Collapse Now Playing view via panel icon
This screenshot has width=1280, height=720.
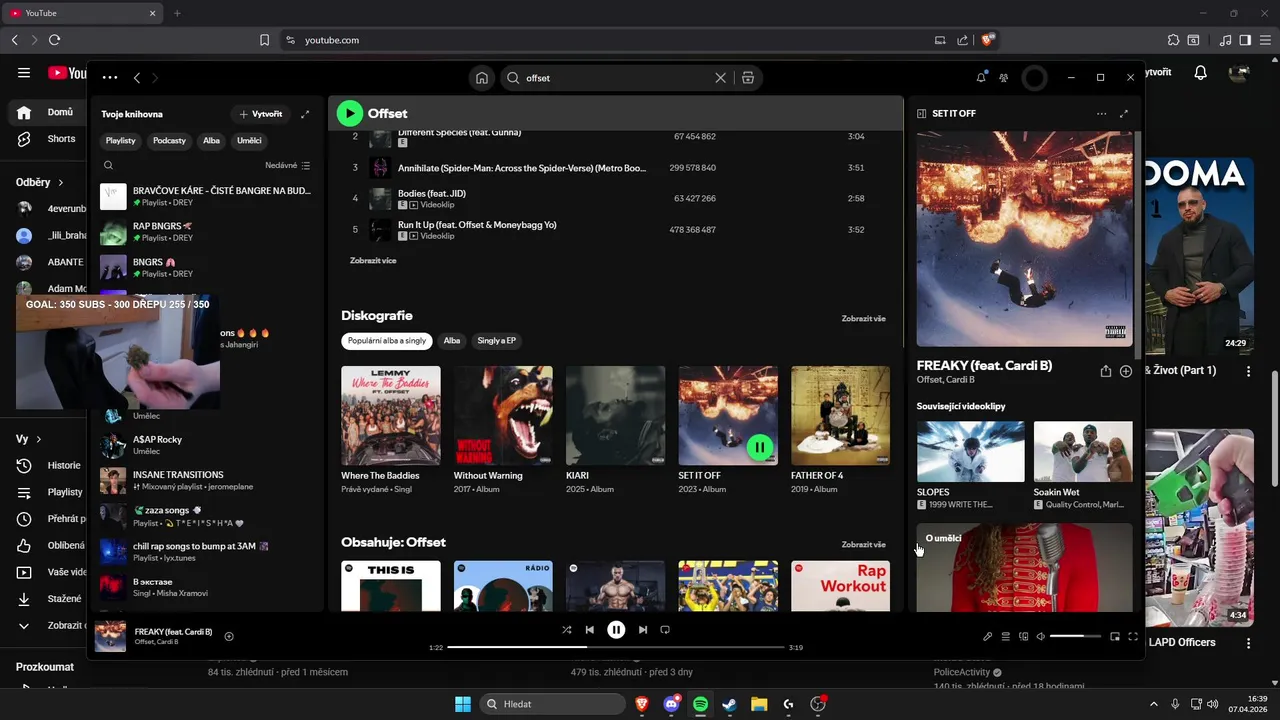(x=922, y=114)
